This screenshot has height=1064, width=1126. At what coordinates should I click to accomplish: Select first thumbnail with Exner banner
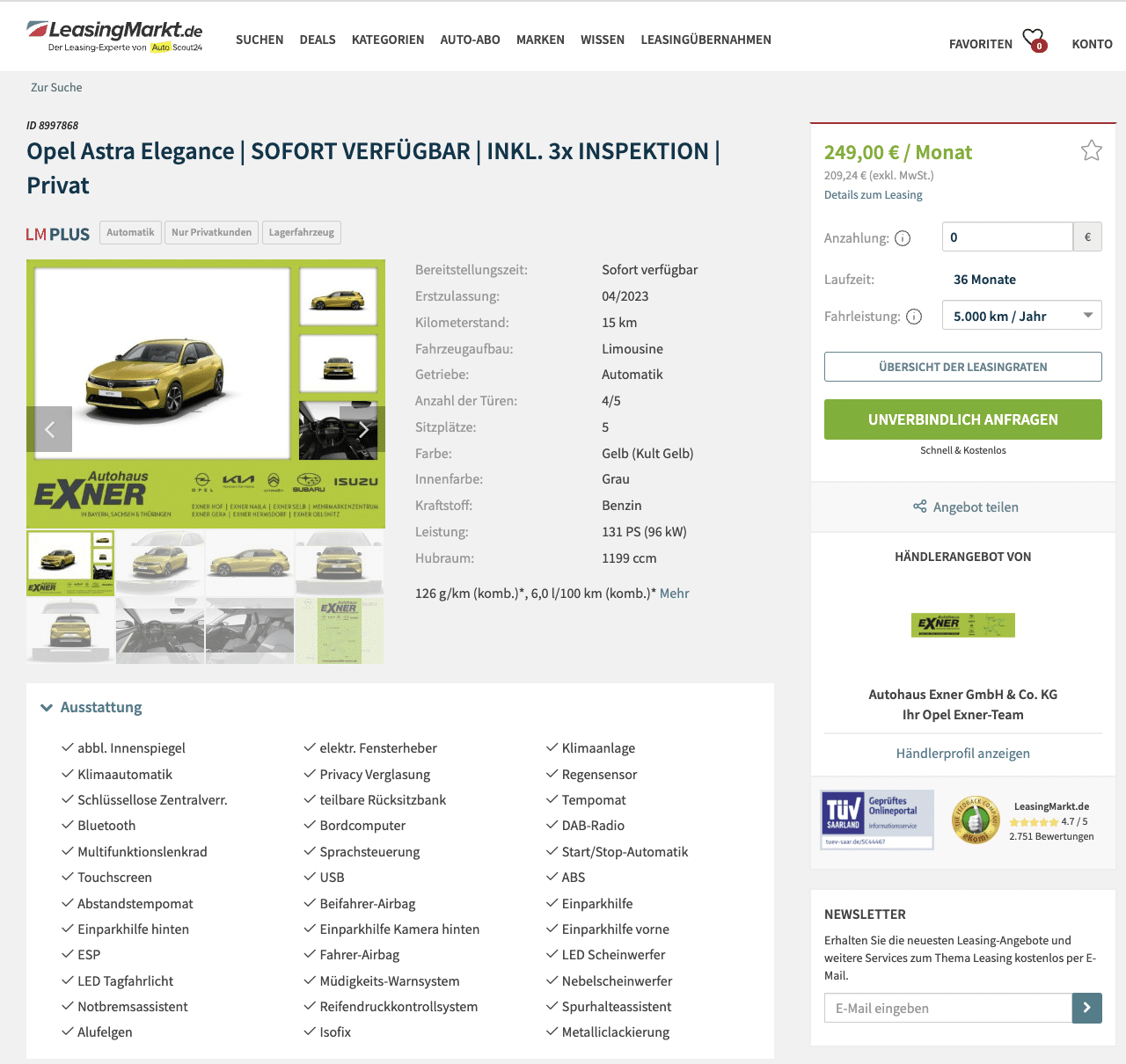coord(70,563)
